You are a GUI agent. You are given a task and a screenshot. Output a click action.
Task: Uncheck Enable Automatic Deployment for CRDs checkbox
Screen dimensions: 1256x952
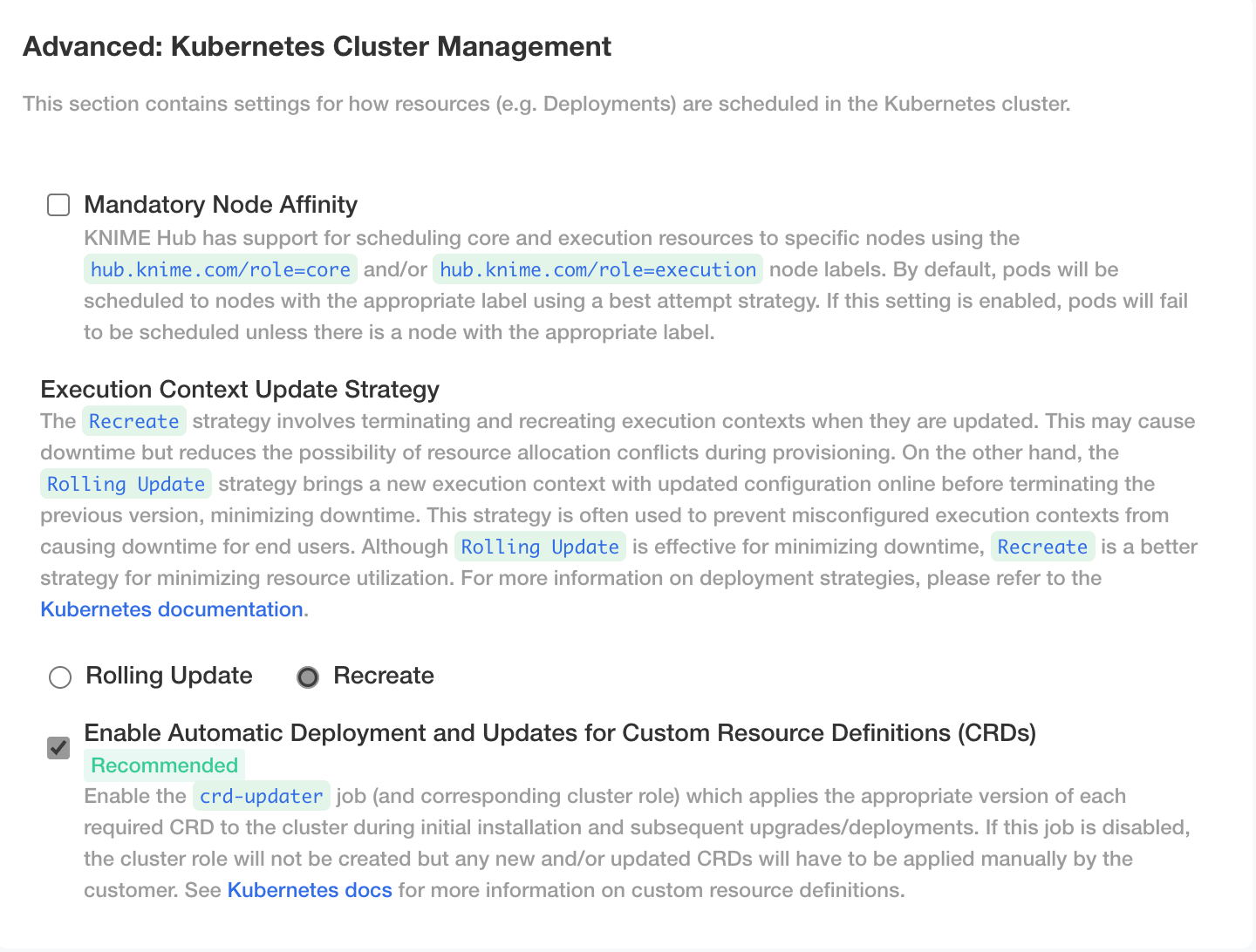tap(58, 748)
